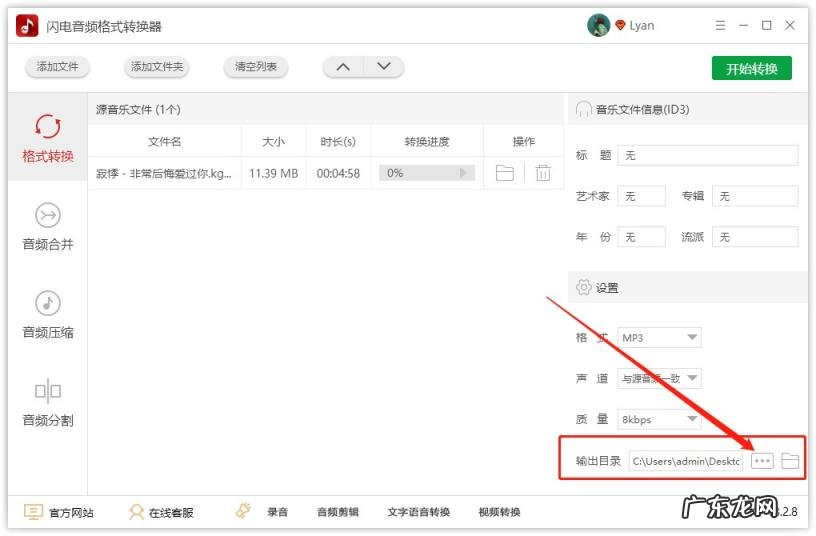Open output folder icon next to browse button
Screen dimensions: 816x536
[x=790, y=461]
